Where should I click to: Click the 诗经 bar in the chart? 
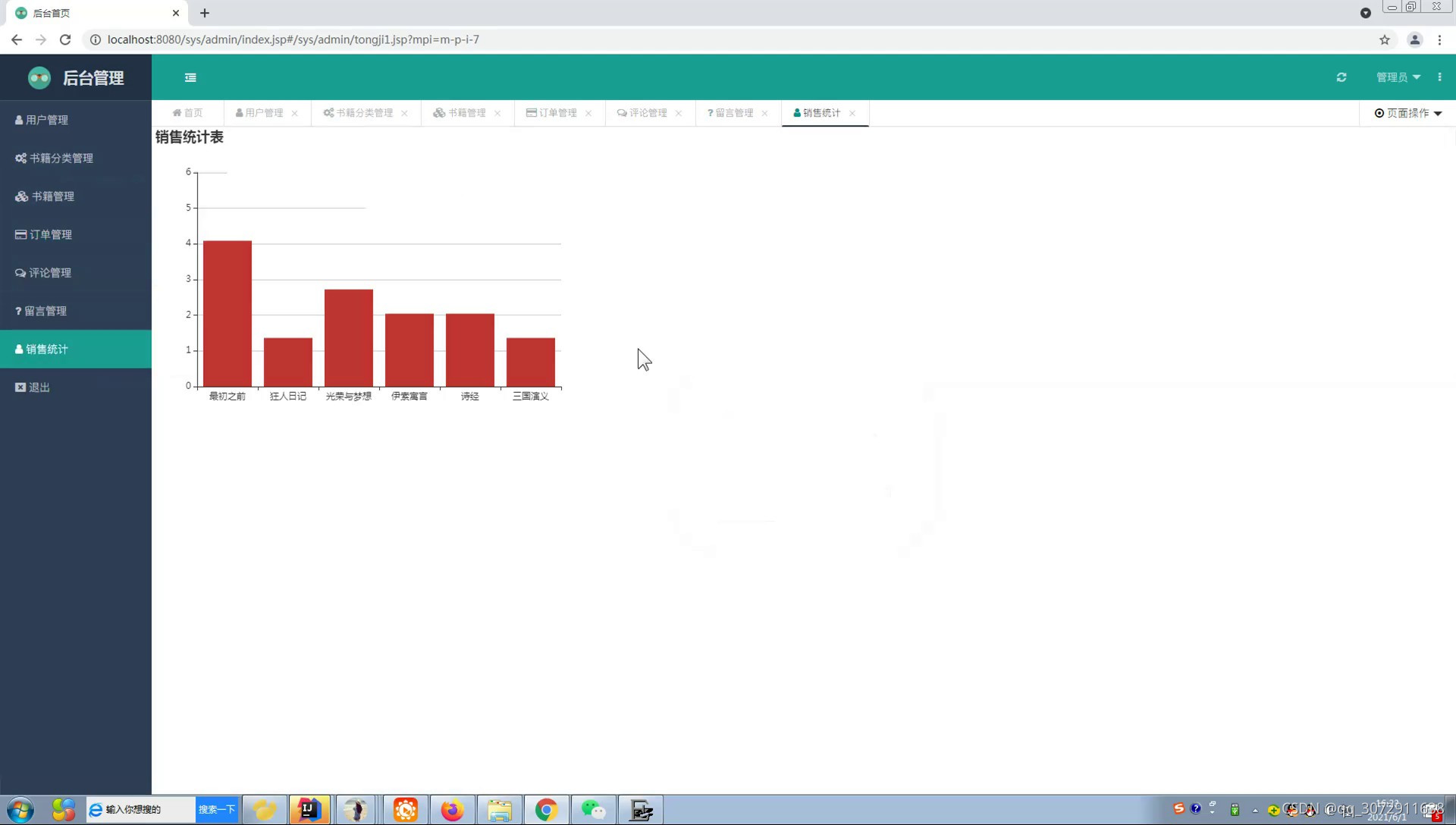(x=470, y=350)
